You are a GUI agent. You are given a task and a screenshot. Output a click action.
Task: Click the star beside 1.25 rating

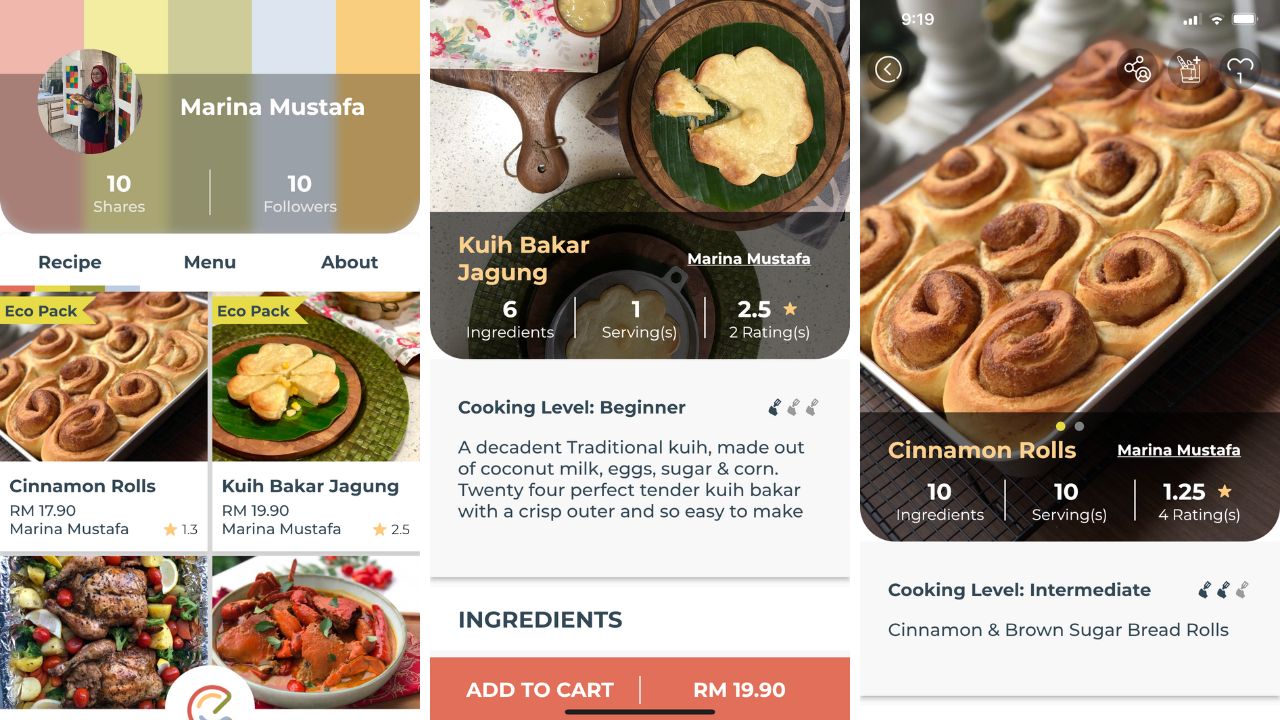click(x=1225, y=491)
